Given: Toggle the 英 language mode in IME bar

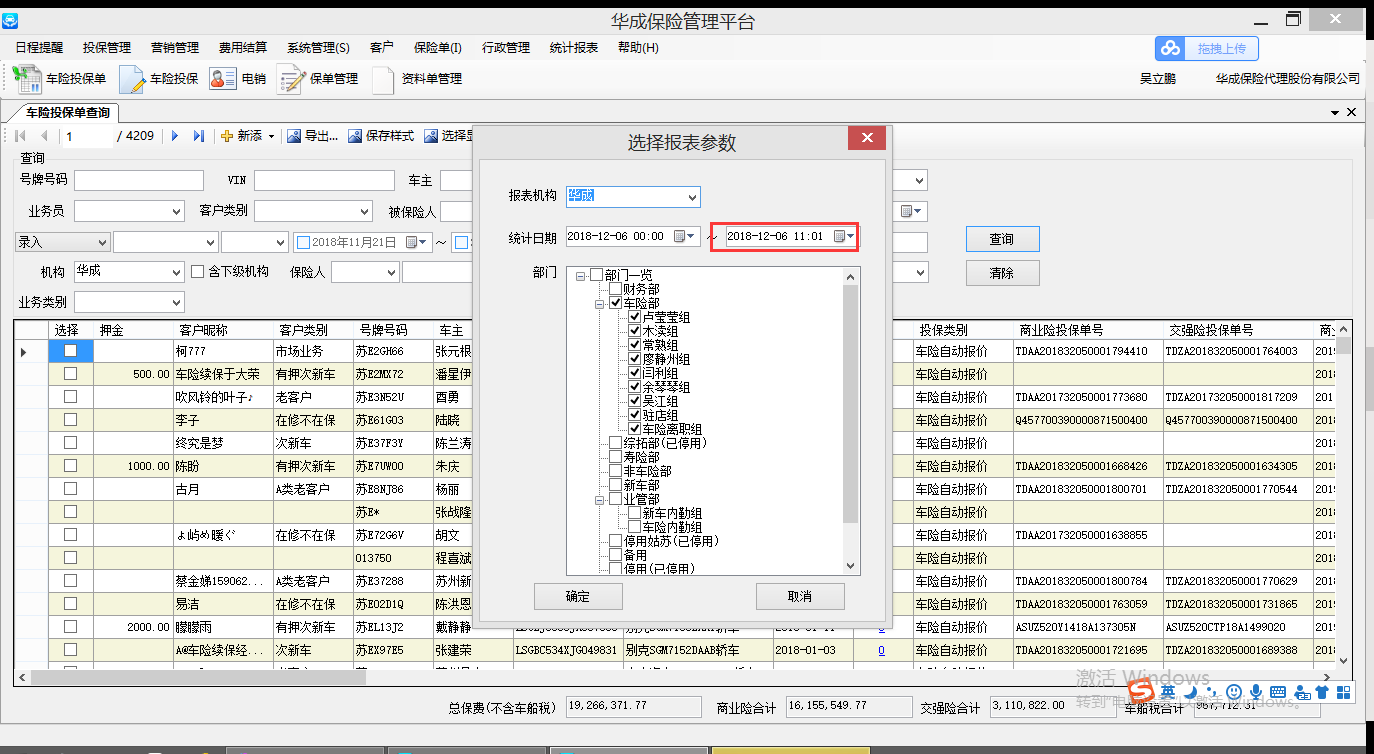Looking at the screenshot, I should (x=1168, y=692).
